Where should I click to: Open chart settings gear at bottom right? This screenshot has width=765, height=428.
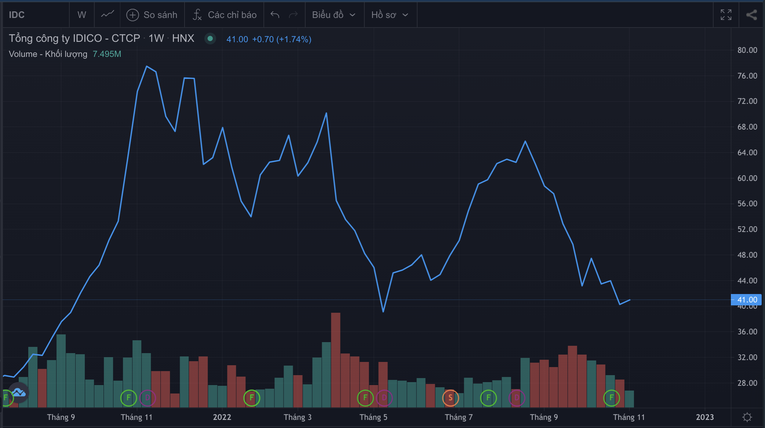[x=747, y=416]
